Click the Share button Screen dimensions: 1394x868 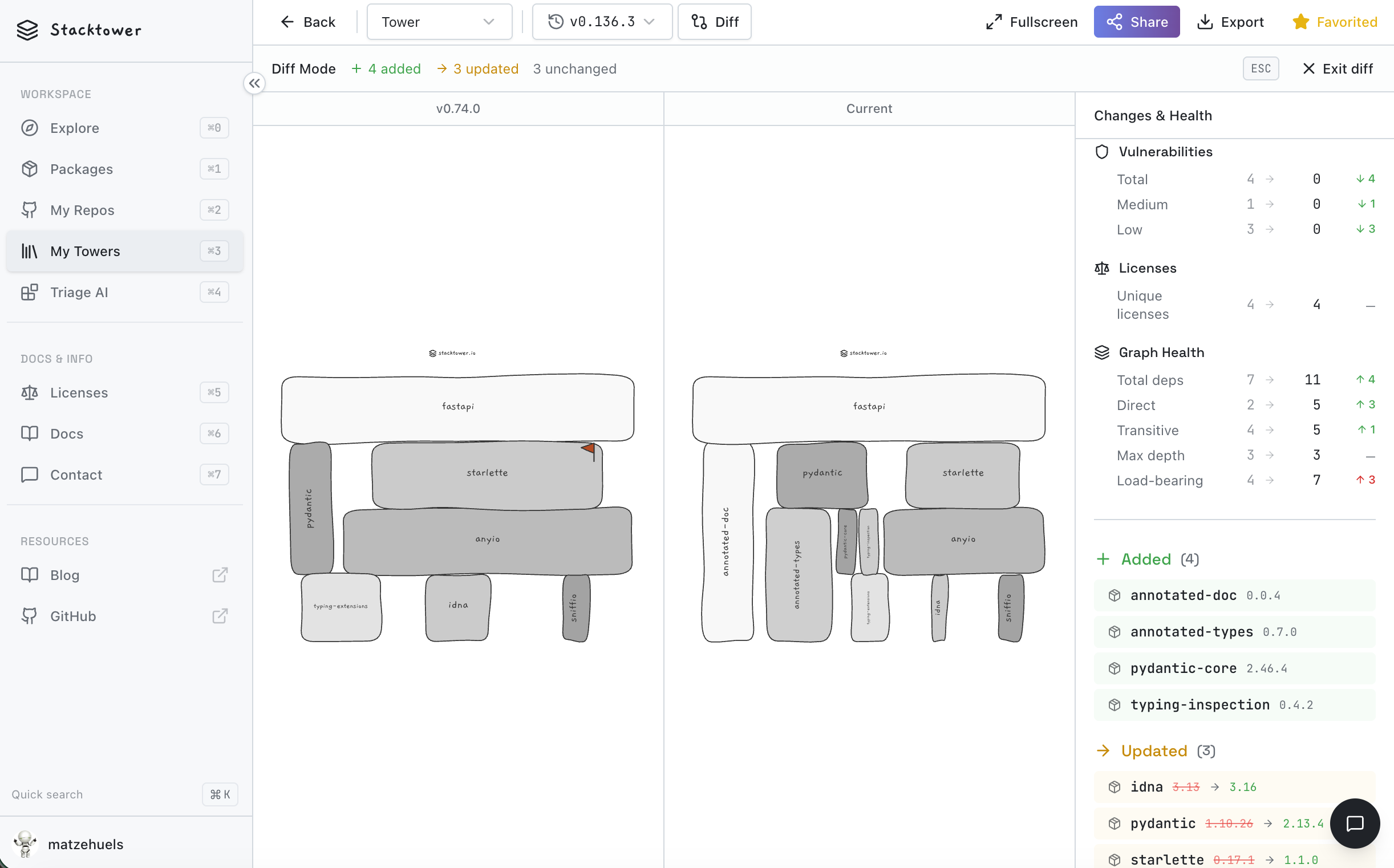tap(1136, 22)
